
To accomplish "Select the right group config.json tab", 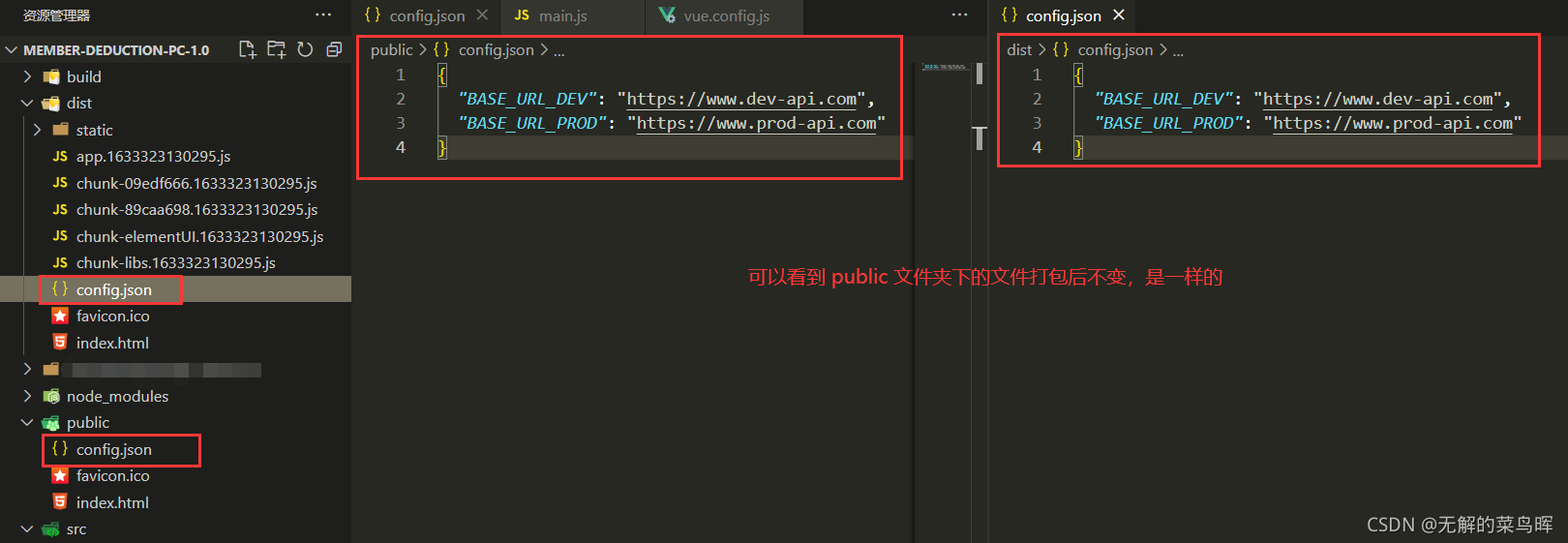I will (x=1063, y=15).
